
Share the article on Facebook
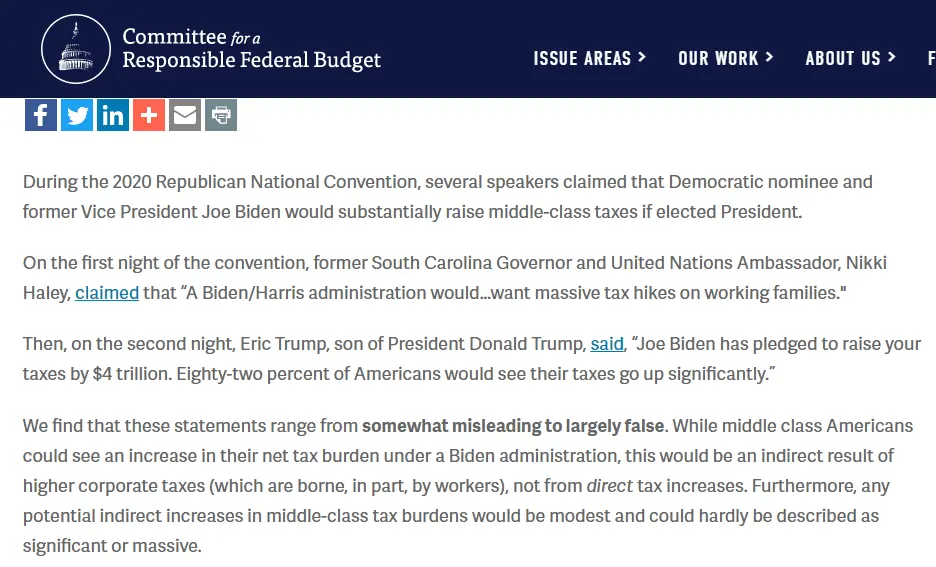coord(41,115)
